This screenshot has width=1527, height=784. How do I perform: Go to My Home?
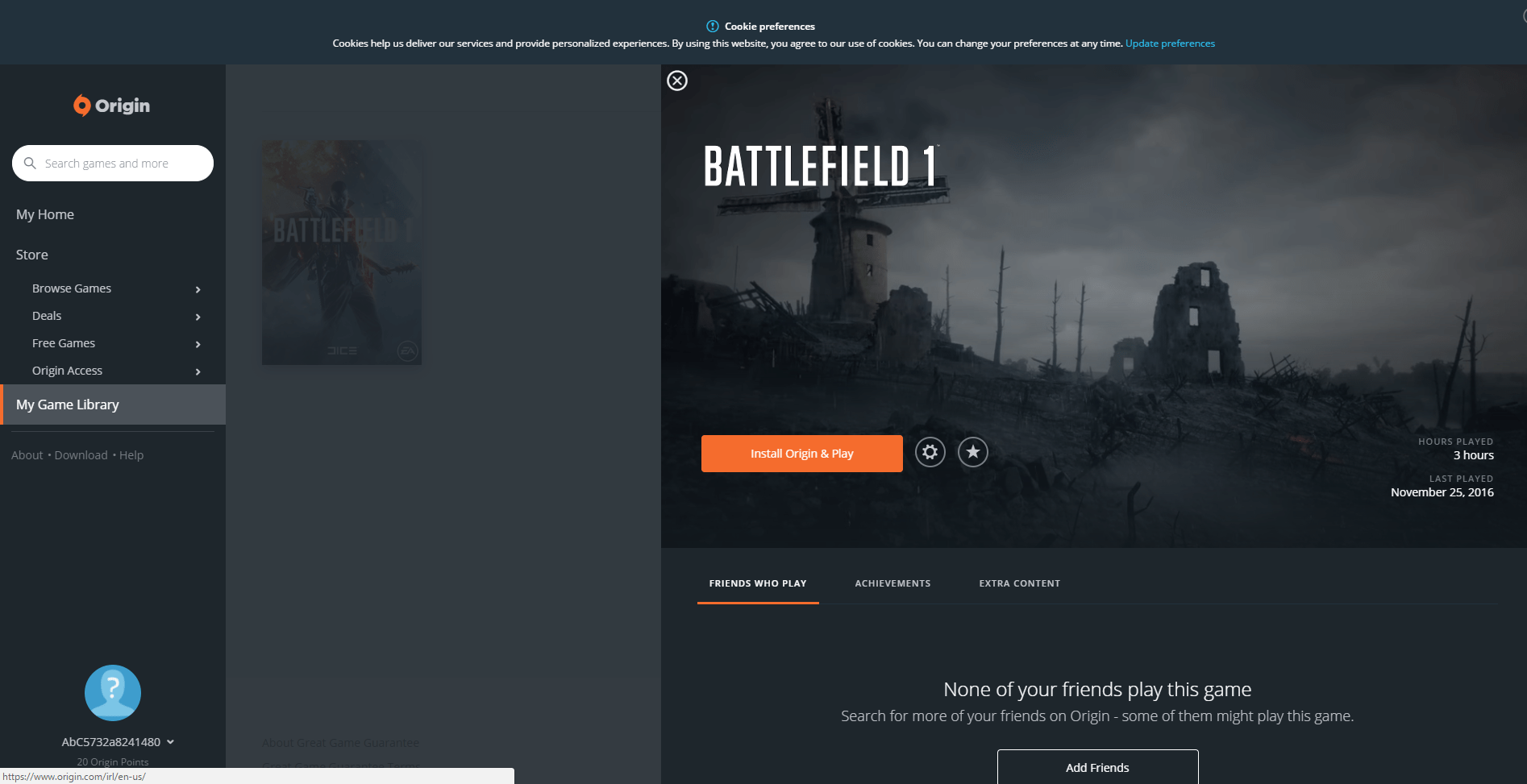tap(45, 214)
